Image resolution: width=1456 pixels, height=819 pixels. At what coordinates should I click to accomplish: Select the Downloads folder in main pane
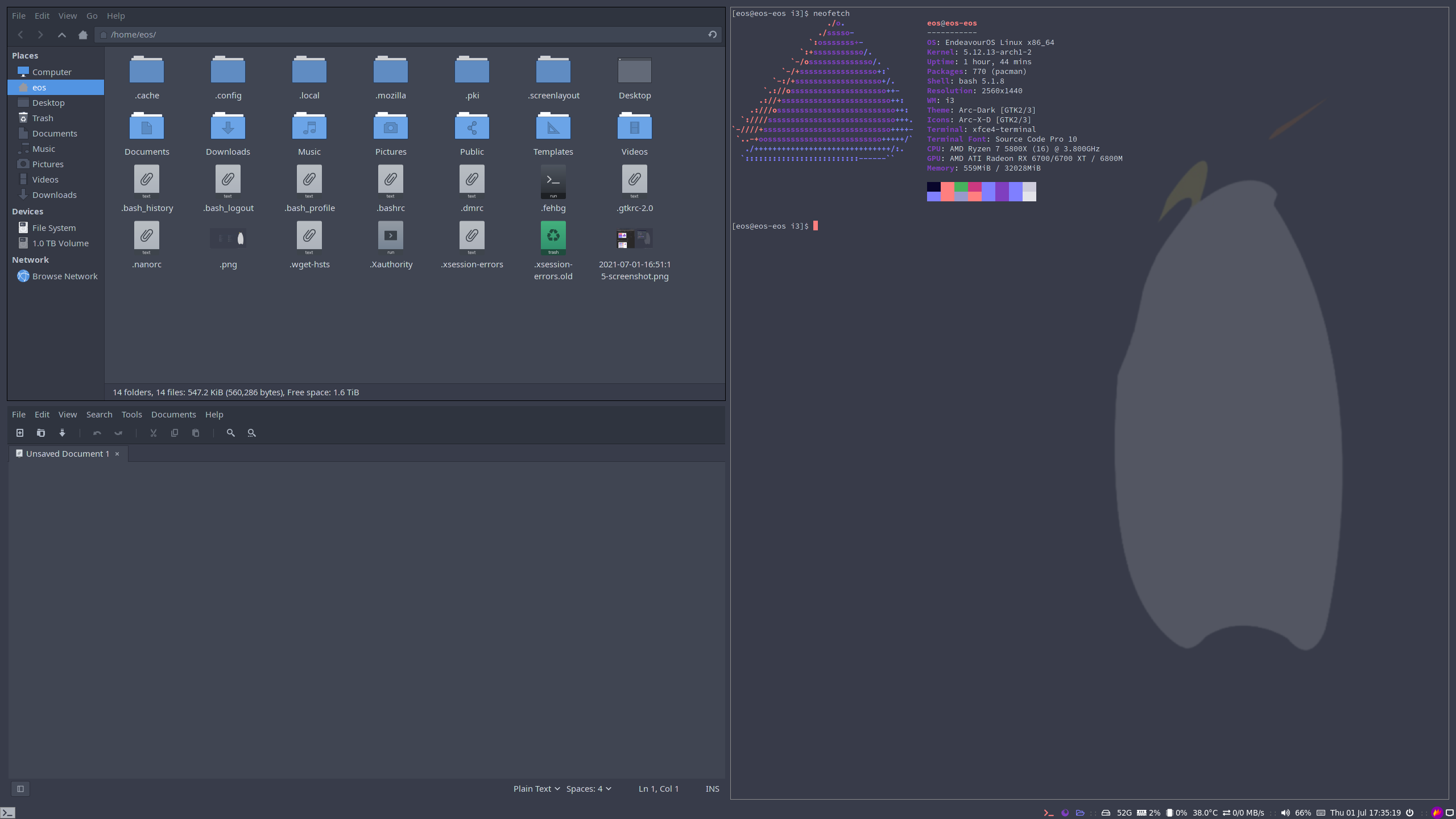[228, 134]
